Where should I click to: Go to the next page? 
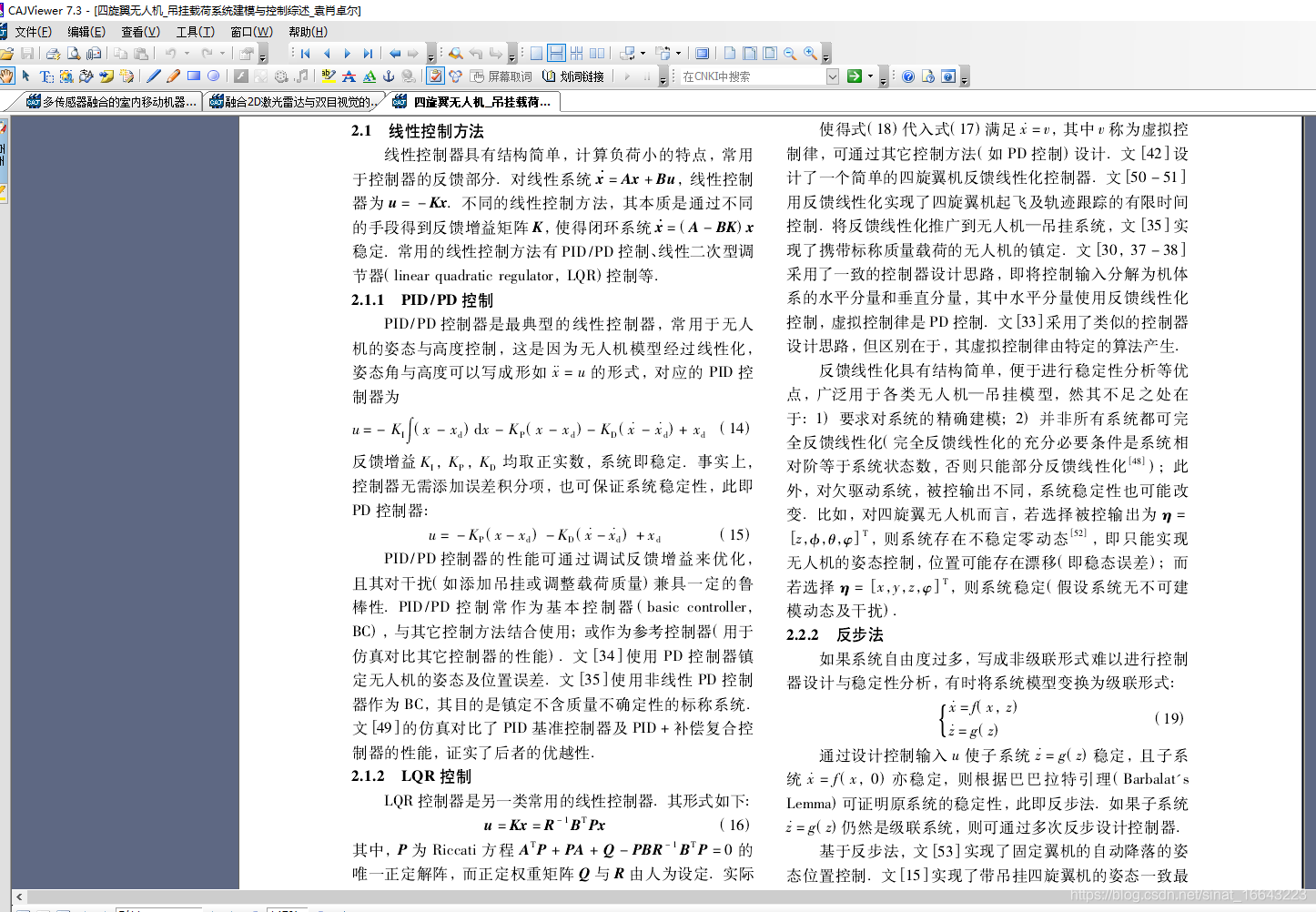(x=347, y=54)
